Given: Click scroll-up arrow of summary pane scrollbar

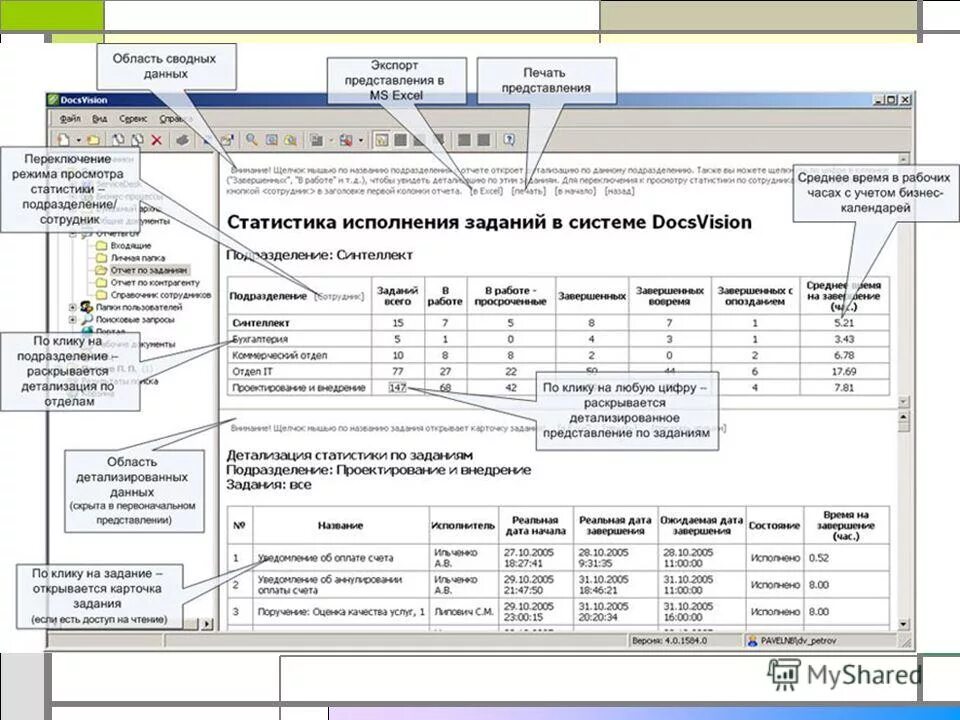Looking at the screenshot, I should pos(904,159).
